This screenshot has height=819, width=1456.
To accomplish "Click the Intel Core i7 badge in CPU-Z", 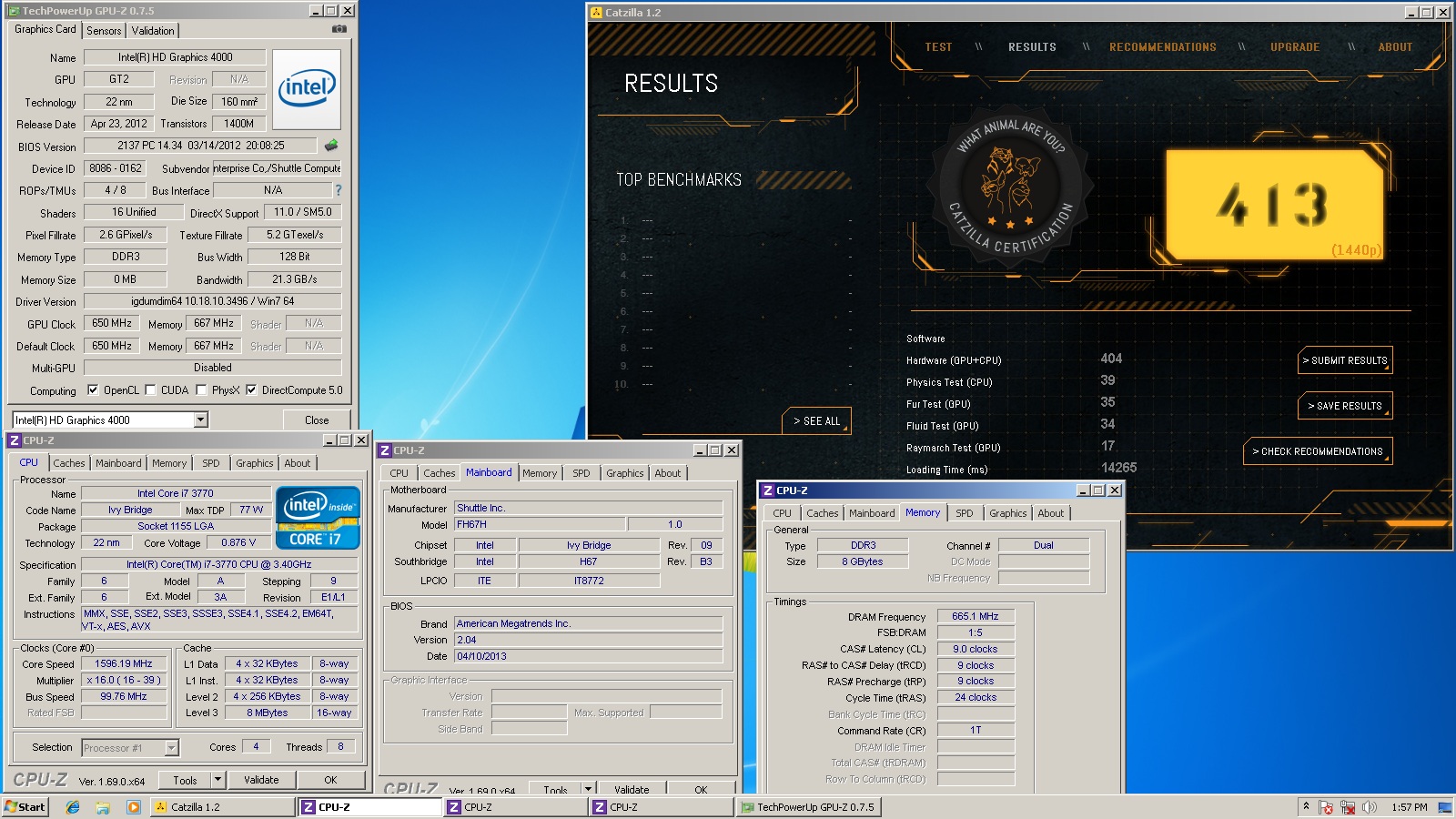I will pos(318,518).
